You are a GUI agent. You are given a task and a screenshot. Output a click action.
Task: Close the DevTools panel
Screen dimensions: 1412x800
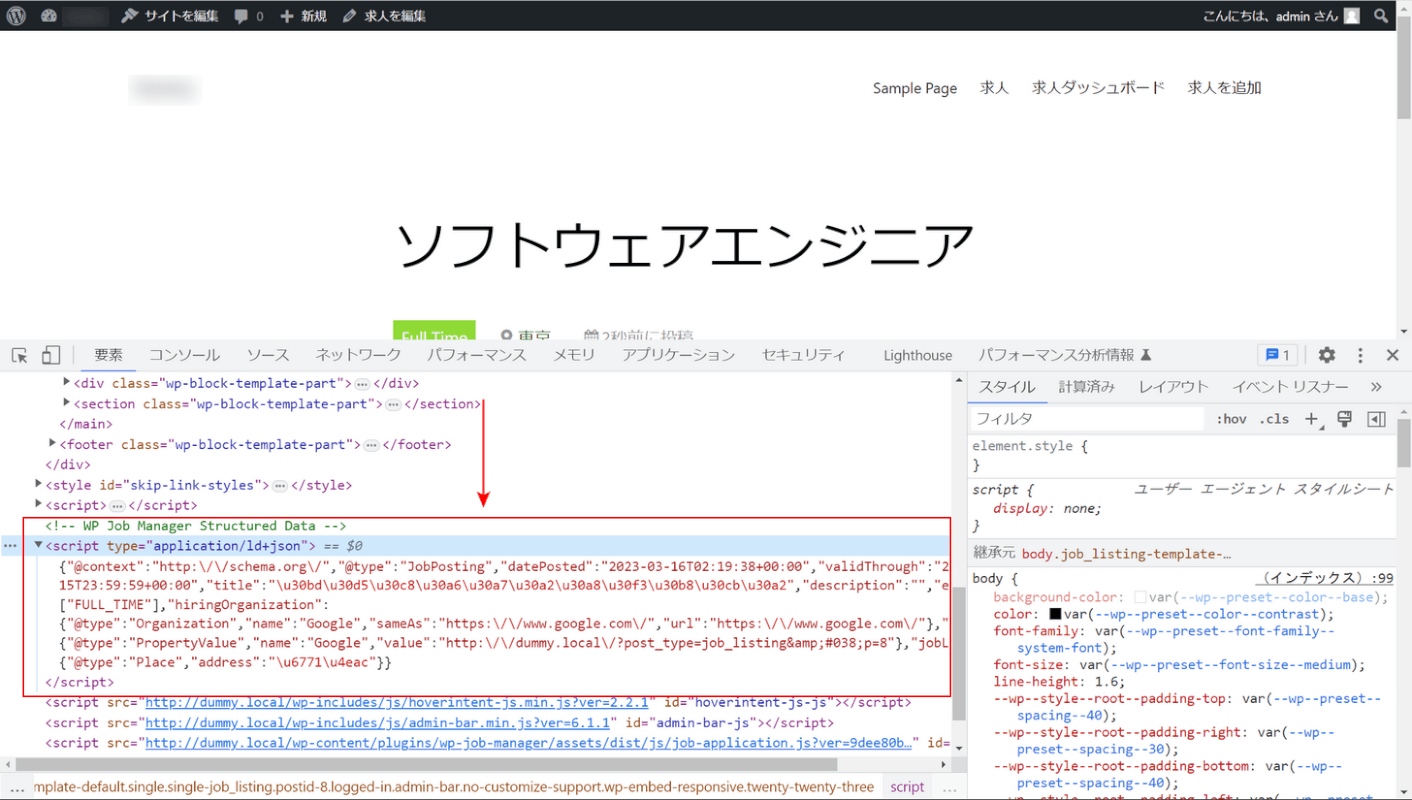tap(1392, 355)
